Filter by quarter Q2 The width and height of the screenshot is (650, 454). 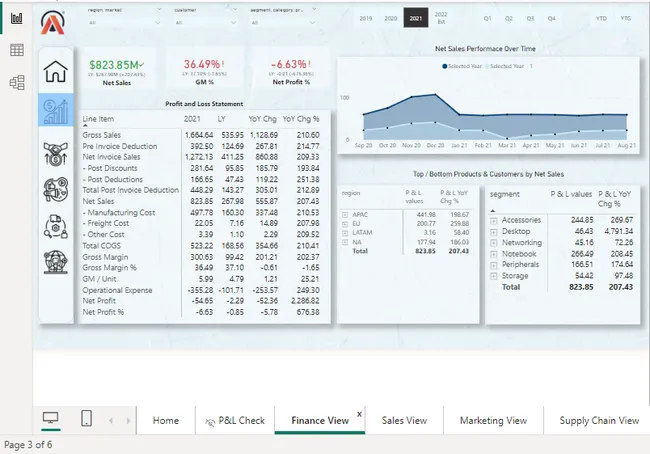509,18
